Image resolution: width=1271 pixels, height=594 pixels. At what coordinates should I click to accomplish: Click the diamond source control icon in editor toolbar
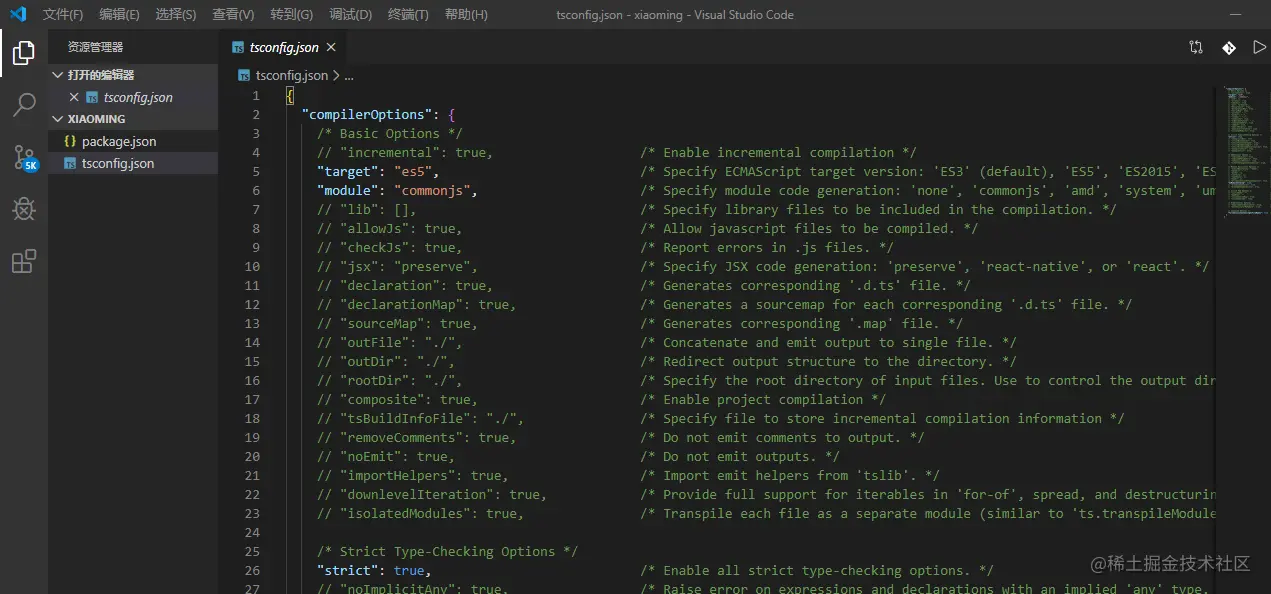click(x=1228, y=47)
